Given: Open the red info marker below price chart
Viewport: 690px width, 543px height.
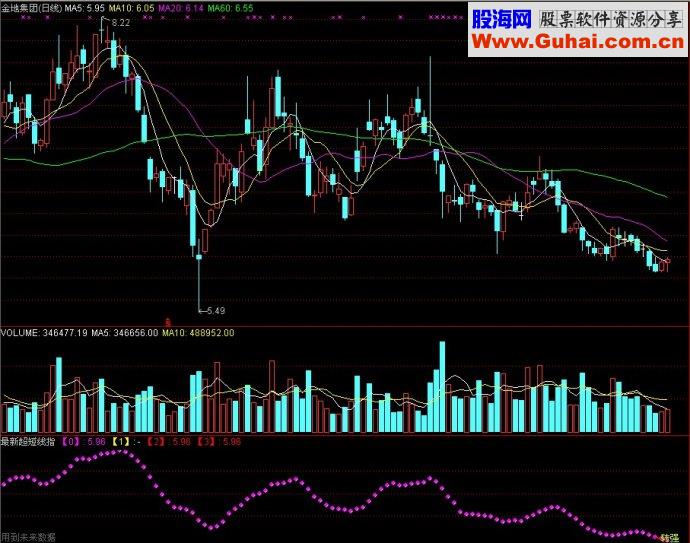Looking at the screenshot, I should click(167, 322).
